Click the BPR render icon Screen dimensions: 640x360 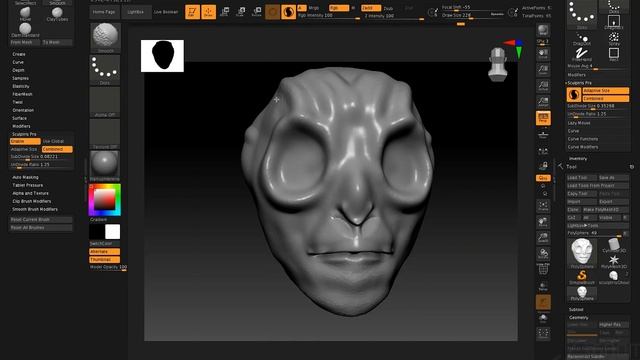point(543,30)
